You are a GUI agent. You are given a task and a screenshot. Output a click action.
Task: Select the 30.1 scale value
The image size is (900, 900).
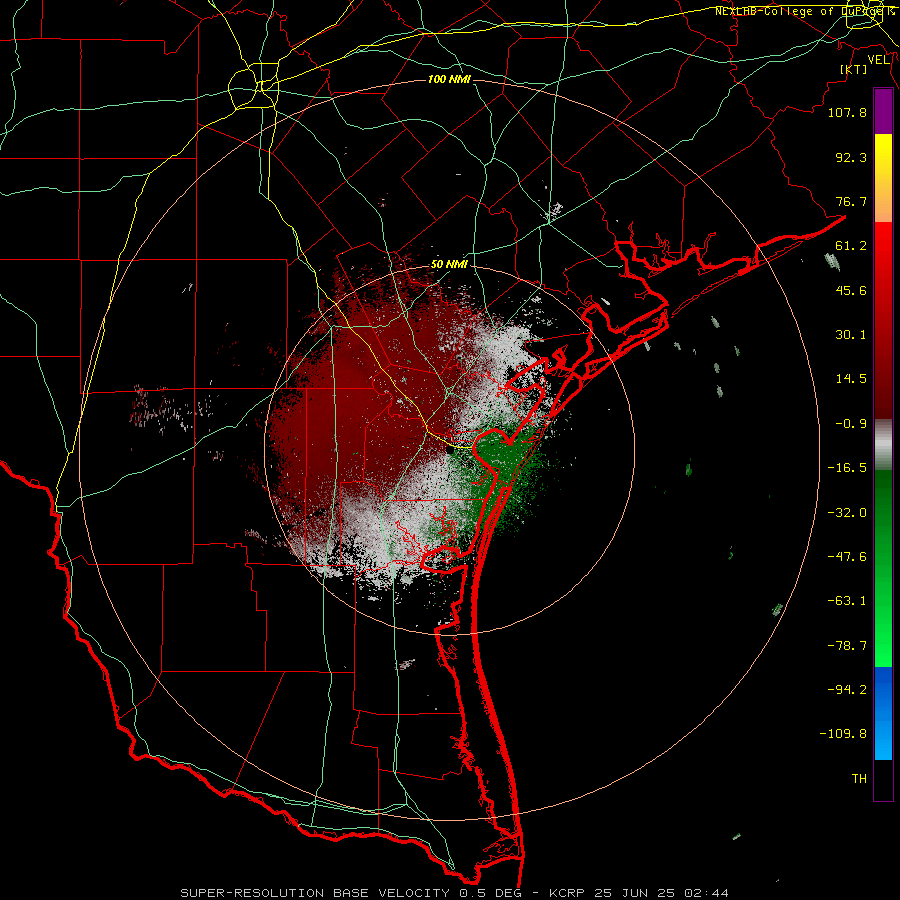click(x=851, y=335)
